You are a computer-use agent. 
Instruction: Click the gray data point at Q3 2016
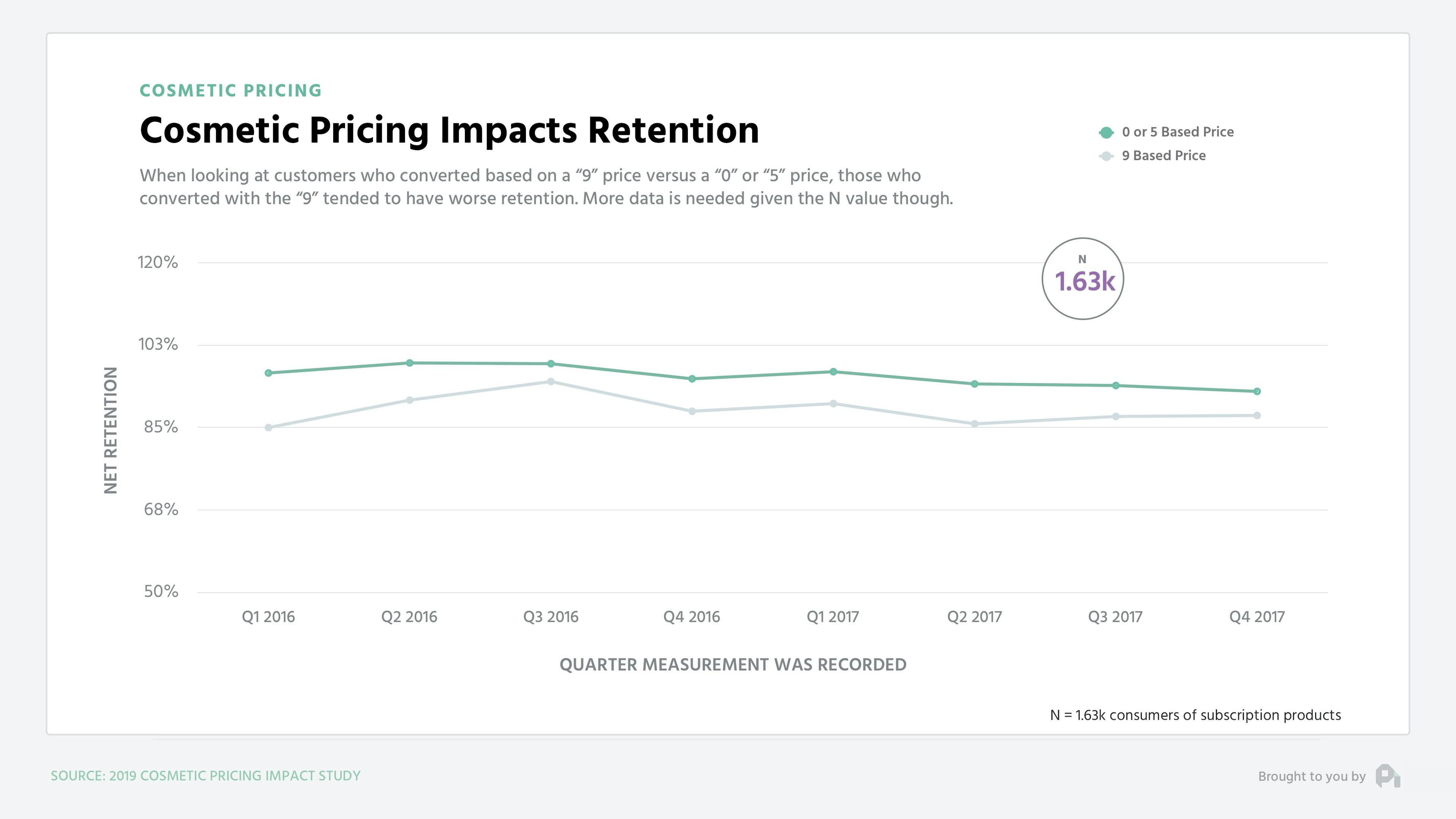pos(551,382)
